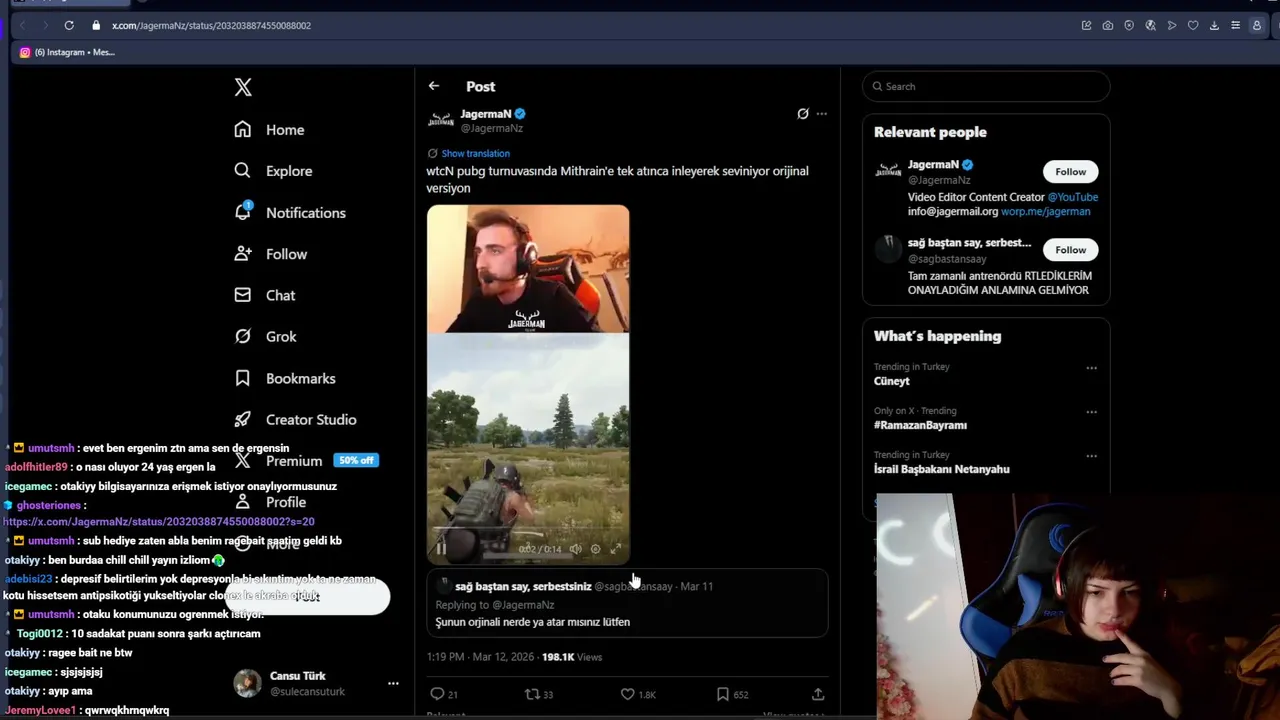This screenshot has height=720, width=1280.
Task: Click the browser snapshot camera icon
Action: pos(1107,25)
